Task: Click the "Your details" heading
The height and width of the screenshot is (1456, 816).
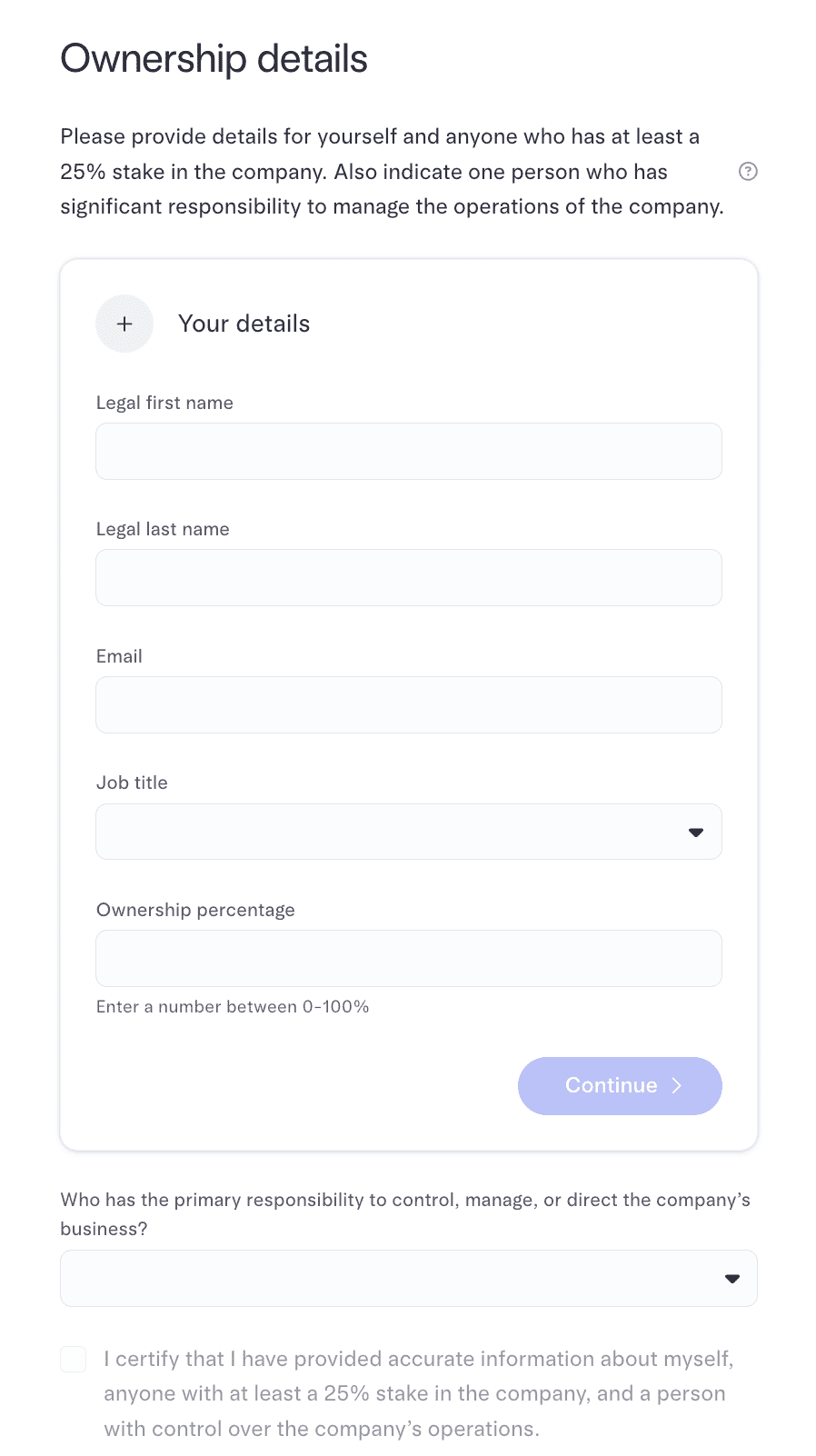Action: pos(244,324)
